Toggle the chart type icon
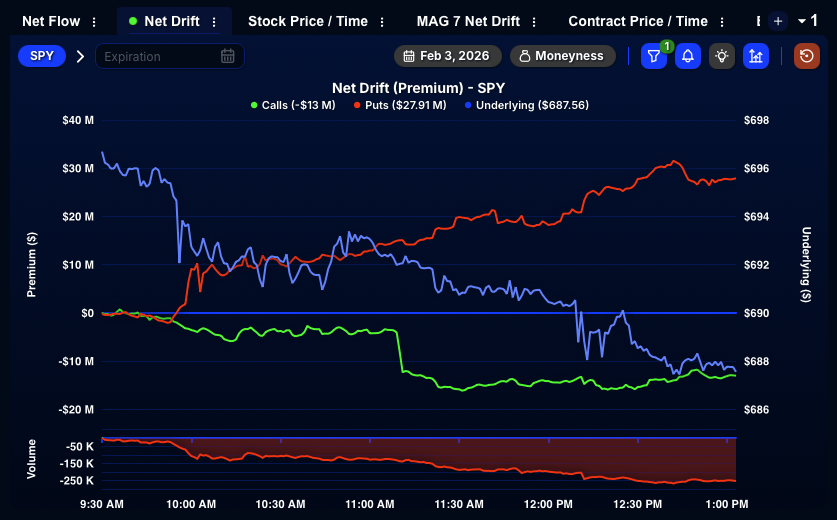Screen dimensions: 837x520 click(756, 56)
